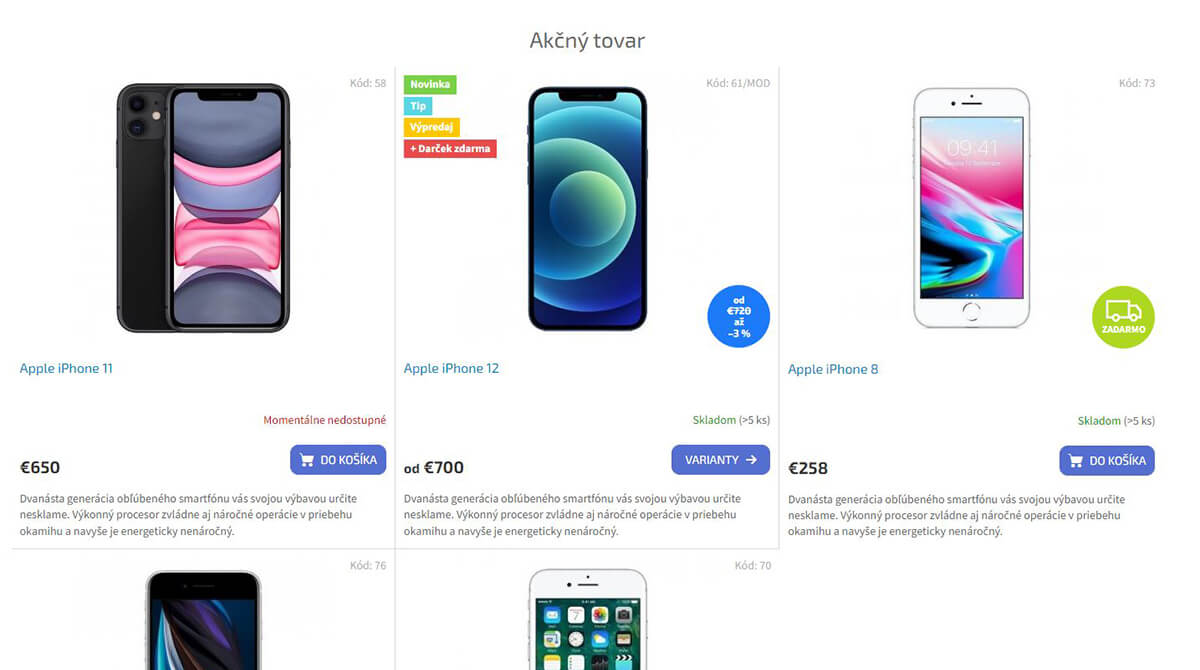The image size is (1200, 670).
Task: Click the product image with code 70
Action: pyautogui.click(x=588, y=620)
